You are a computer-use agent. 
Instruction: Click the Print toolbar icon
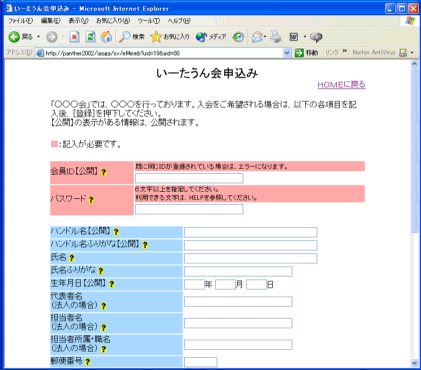[x=276, y=37]
